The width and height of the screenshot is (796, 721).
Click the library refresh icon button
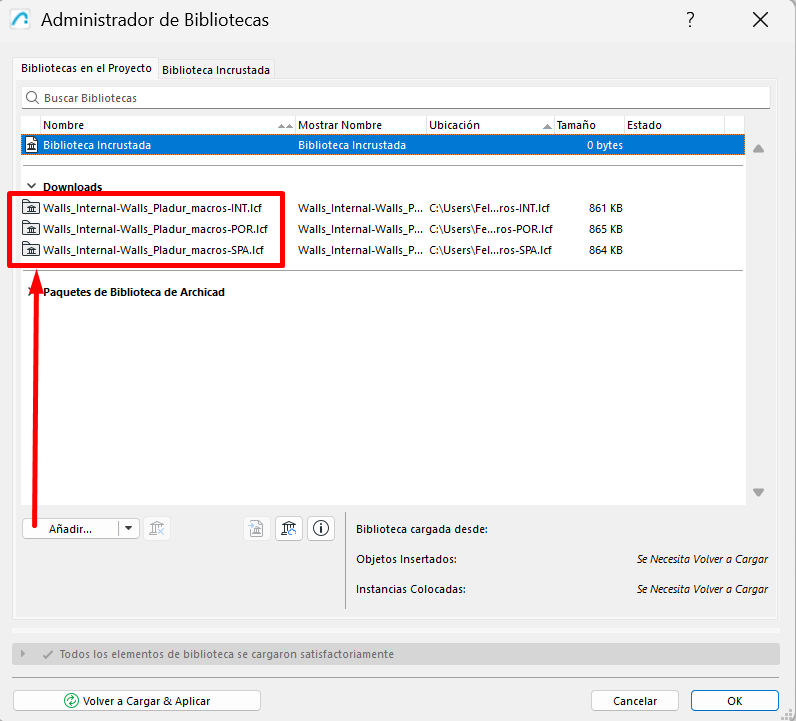(289, 529)
